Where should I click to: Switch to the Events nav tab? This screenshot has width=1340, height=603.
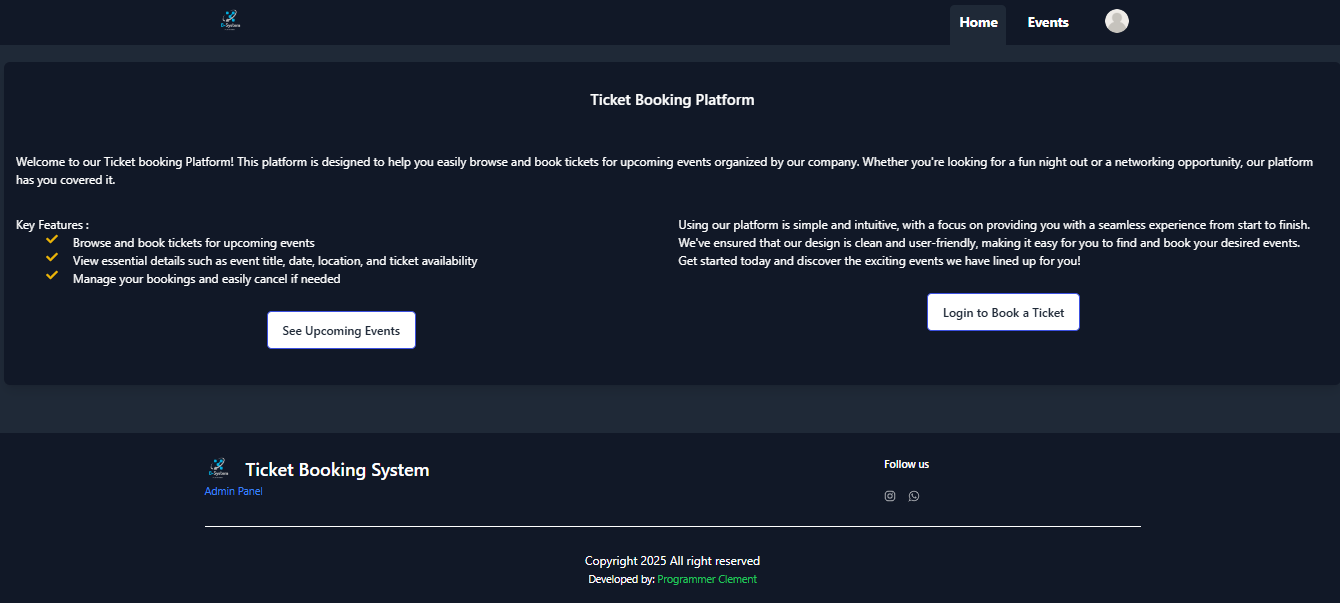click(1048, 23)
